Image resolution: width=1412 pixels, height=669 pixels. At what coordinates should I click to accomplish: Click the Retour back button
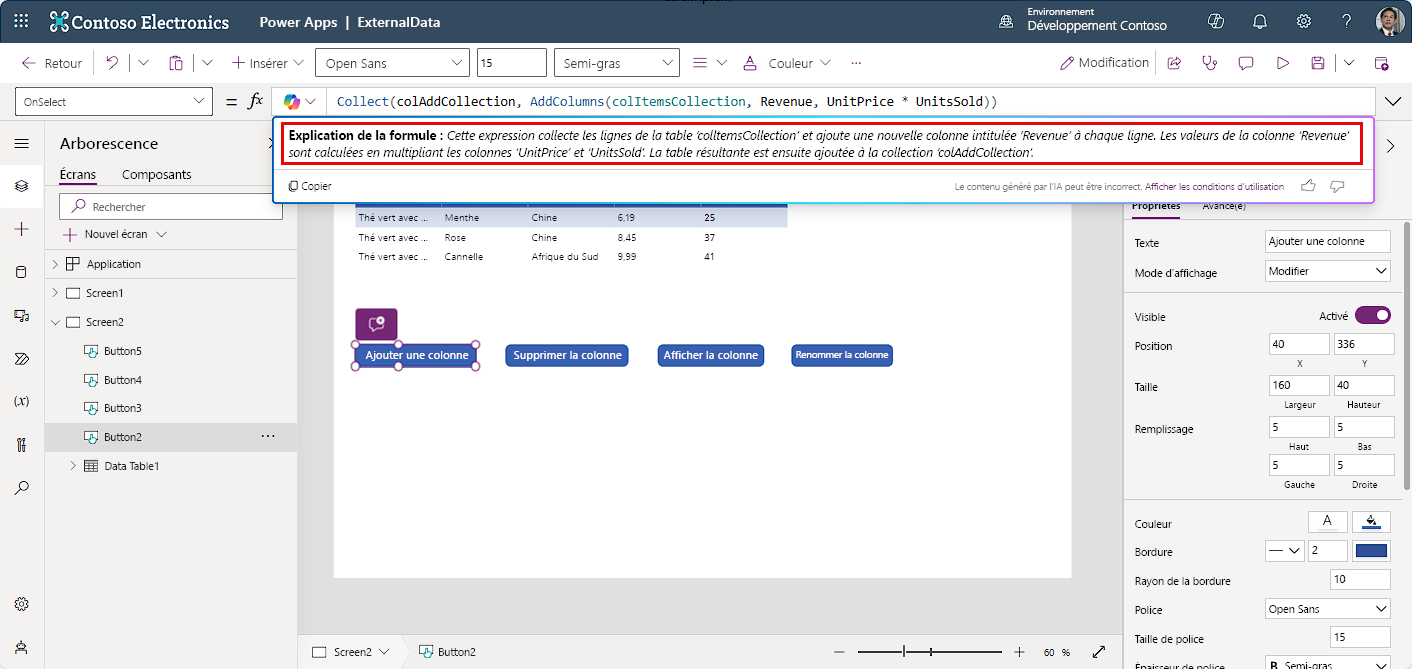52,63
